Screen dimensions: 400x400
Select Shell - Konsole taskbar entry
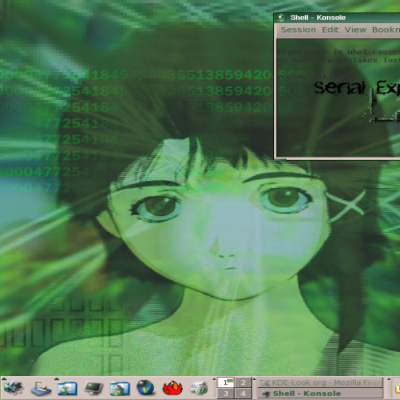pos(320,394)
